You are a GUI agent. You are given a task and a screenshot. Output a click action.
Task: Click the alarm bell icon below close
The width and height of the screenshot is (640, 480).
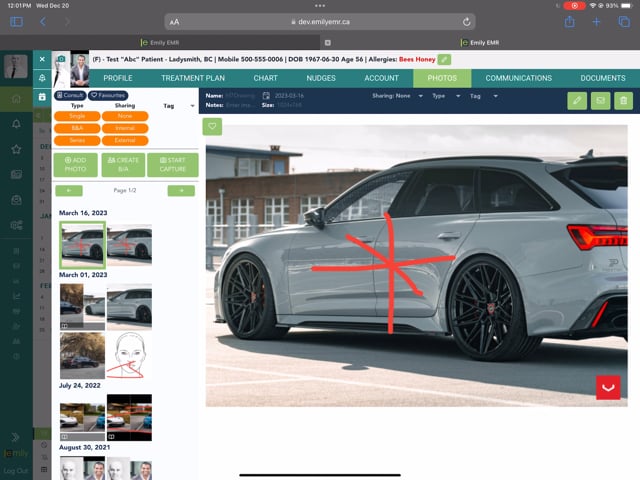click(42, 78)
